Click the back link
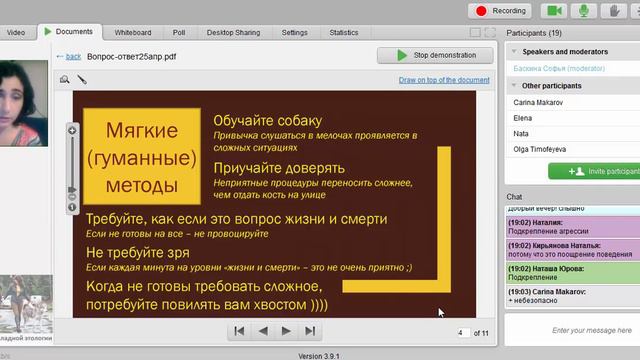The image size is (640, 360). [x=73, y=56]
